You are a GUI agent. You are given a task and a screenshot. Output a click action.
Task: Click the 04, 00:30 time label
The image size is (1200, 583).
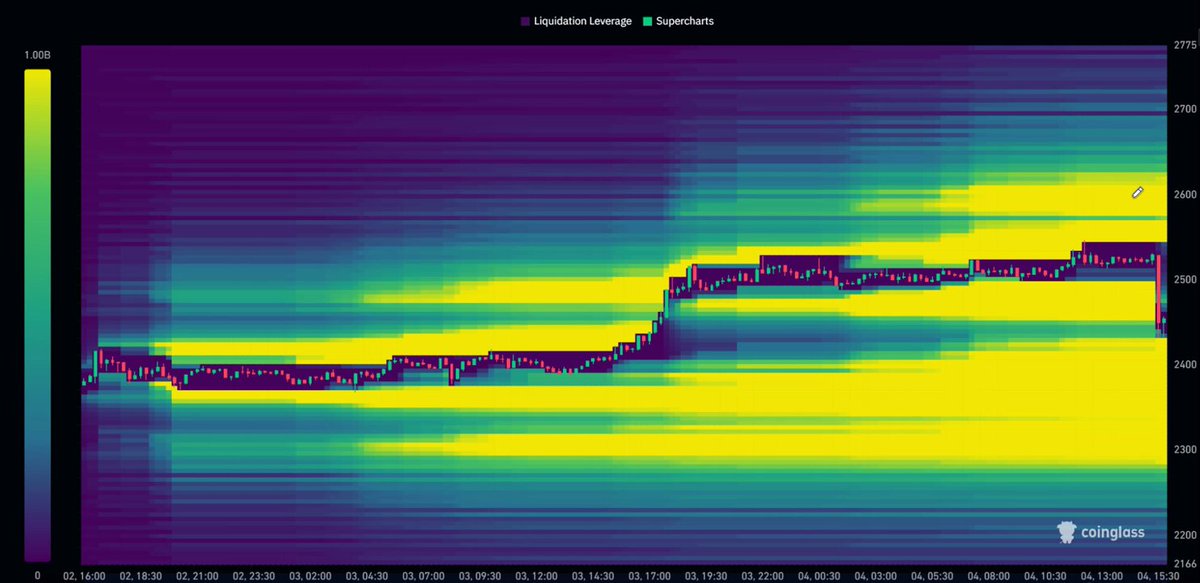click(819, 576)
